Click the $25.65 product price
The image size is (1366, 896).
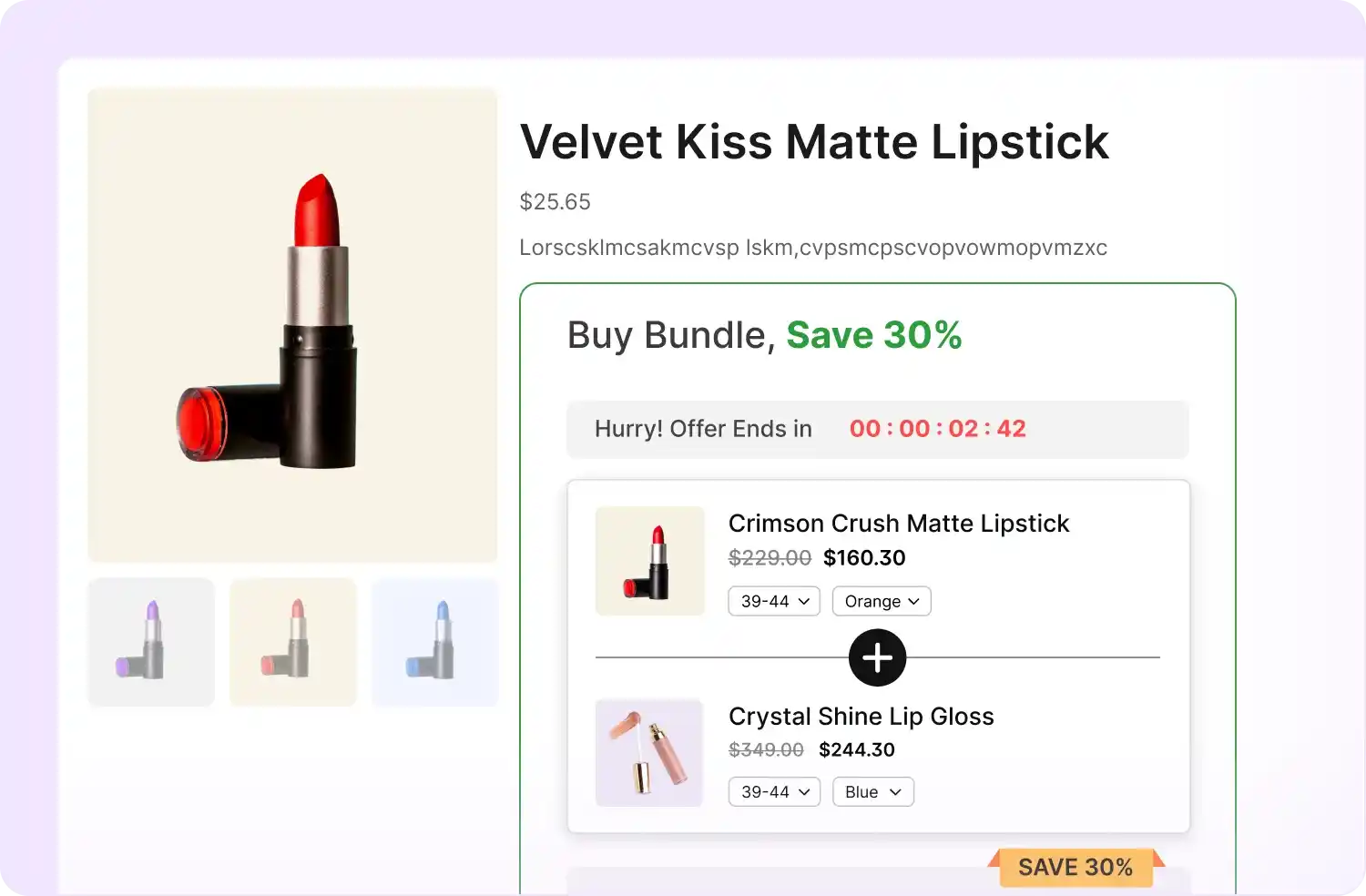[555, 202]
